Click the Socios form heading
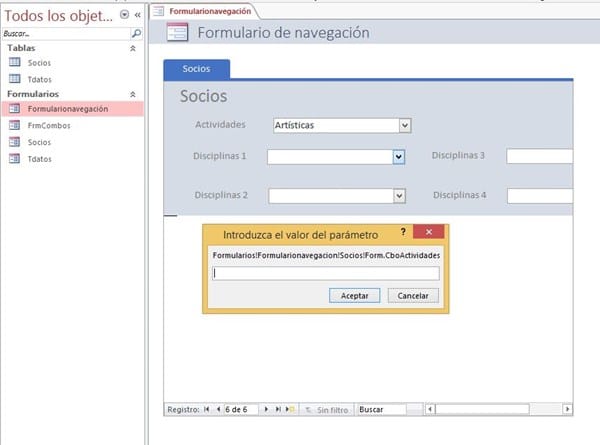The height and width of the screenshot is (445, 600). tap(204, 96)
